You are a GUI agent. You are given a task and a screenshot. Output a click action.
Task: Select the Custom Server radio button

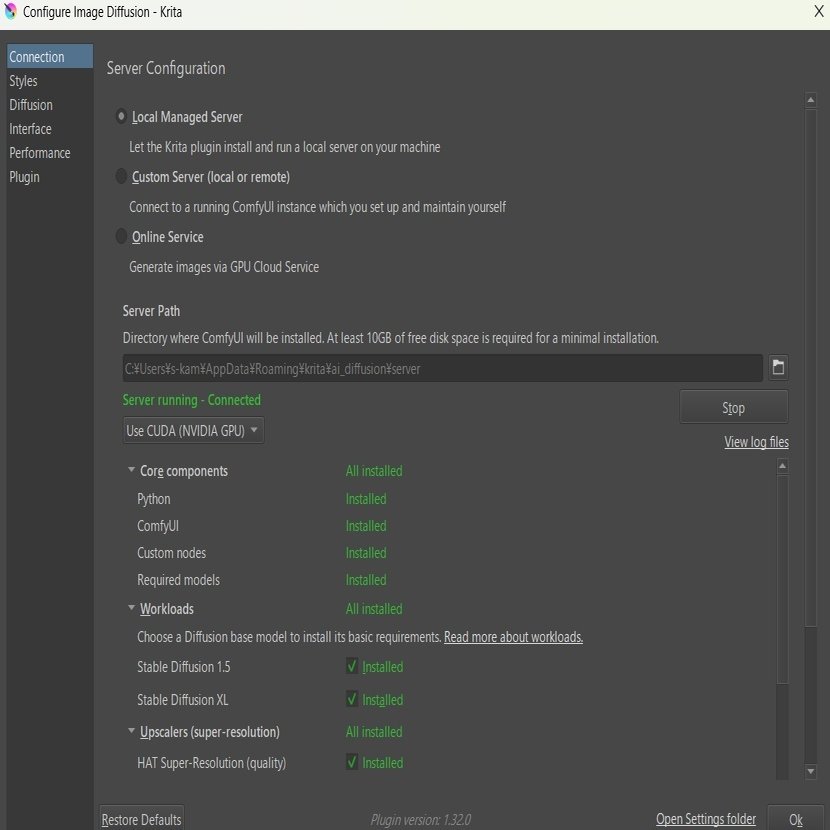(121, 176)
